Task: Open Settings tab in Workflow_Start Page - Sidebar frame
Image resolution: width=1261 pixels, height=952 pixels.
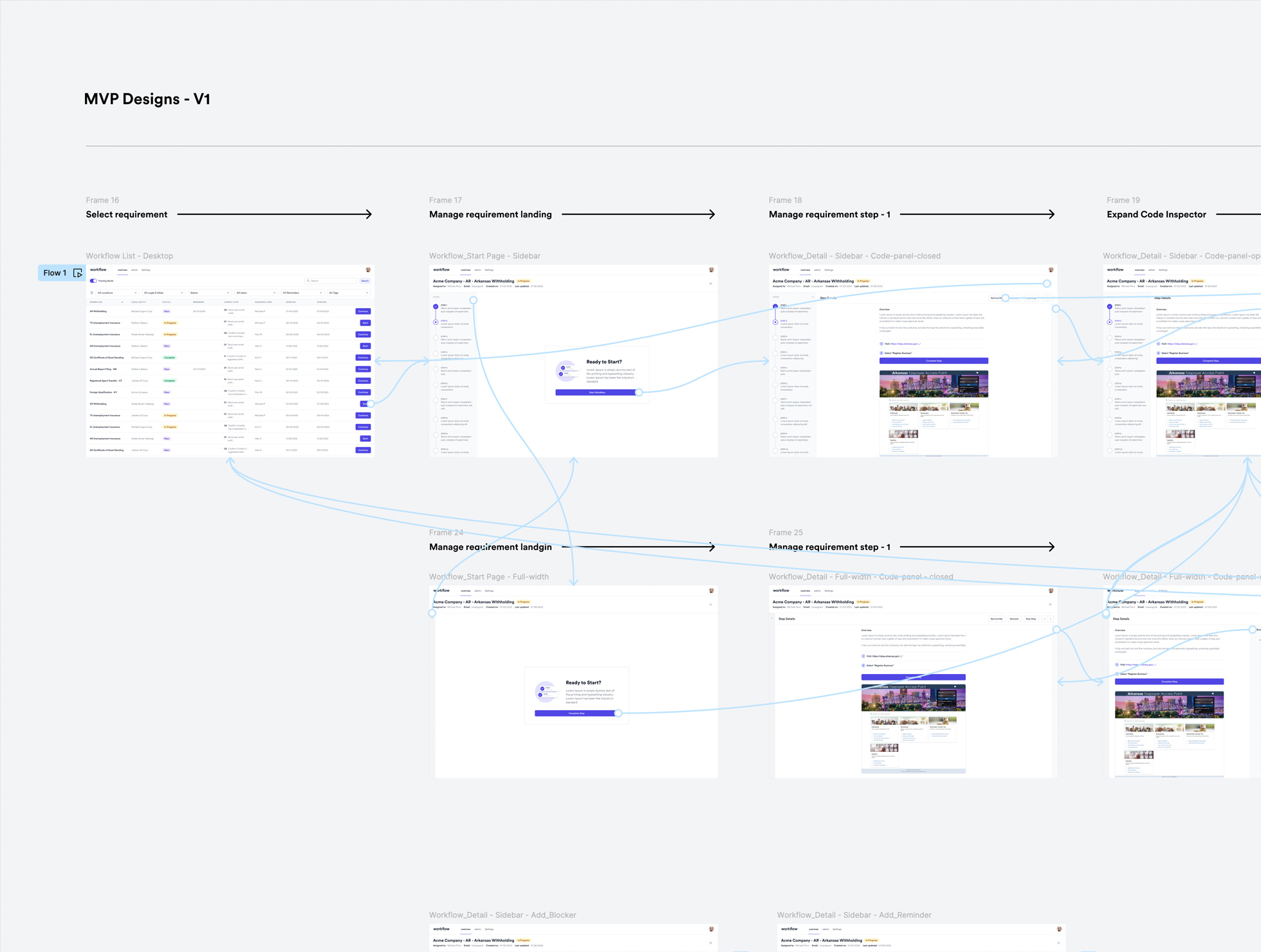Action: (x=489, y=270)
